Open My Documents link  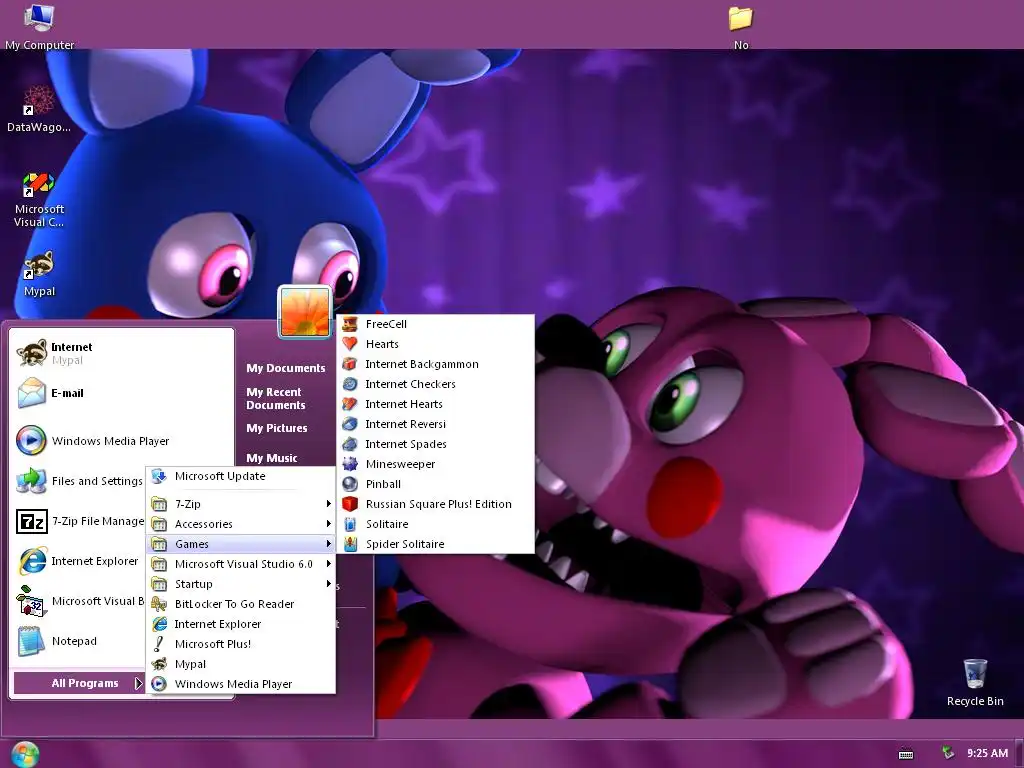[285, 368]
